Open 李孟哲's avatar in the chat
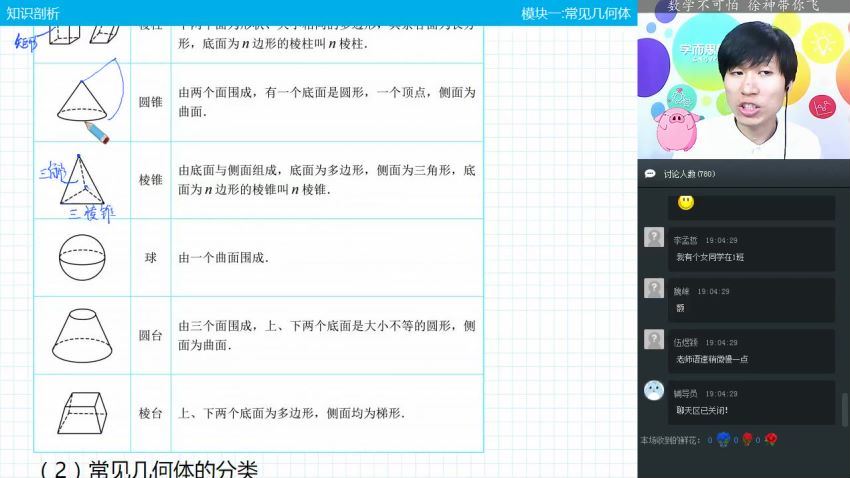 pyautogui.click(x=654, y=237)
